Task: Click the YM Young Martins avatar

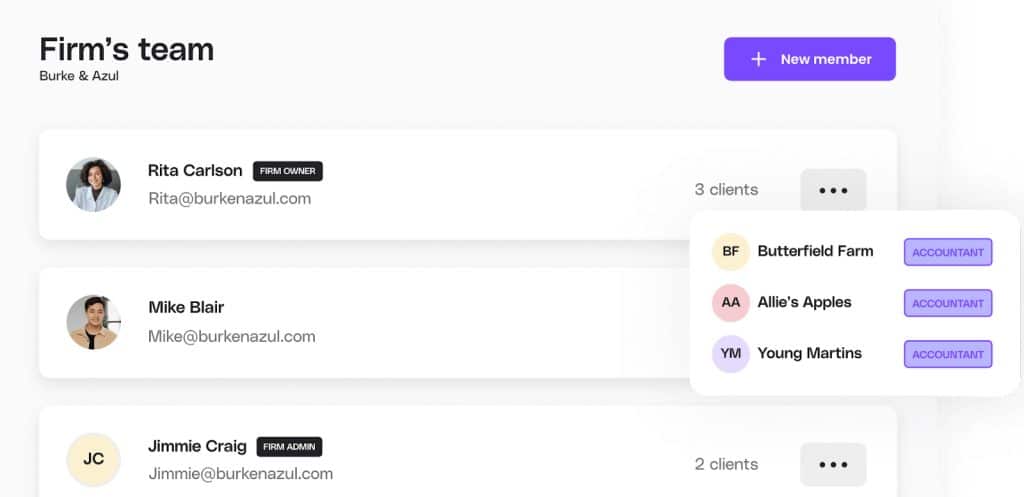Action: (731, 354)
